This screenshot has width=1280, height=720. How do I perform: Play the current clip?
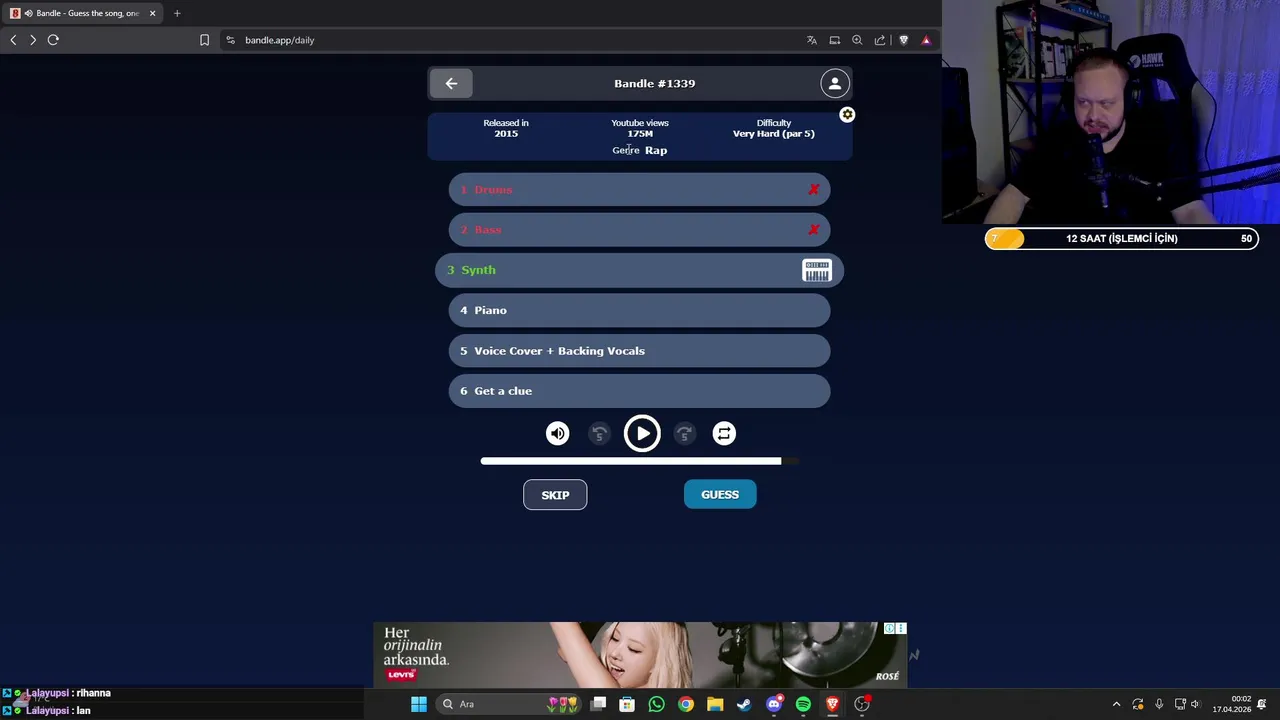coord(642,434)
